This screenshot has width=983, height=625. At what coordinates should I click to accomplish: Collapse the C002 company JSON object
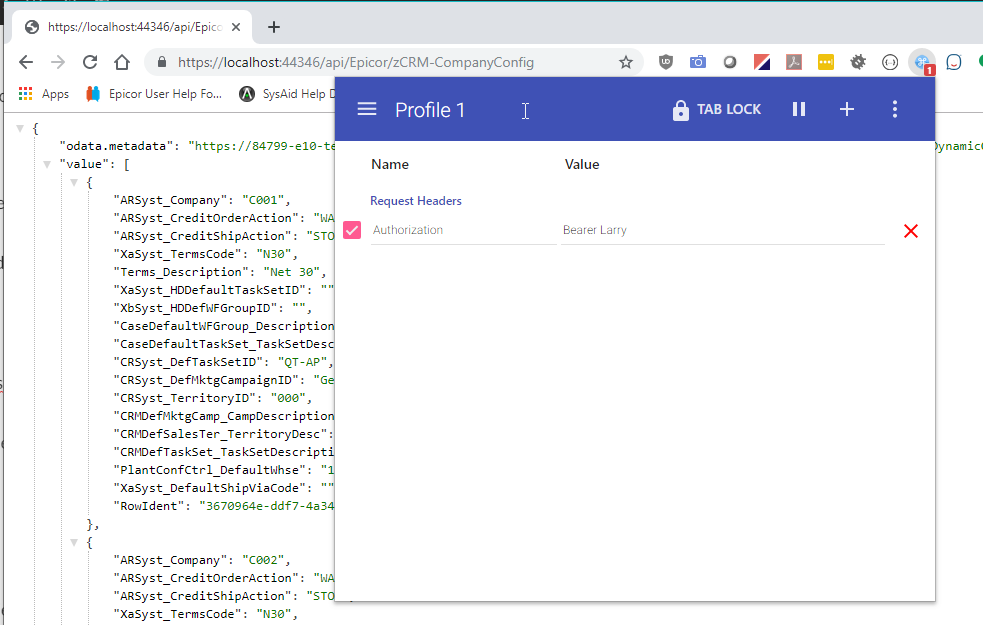click(x=74, y=542)
